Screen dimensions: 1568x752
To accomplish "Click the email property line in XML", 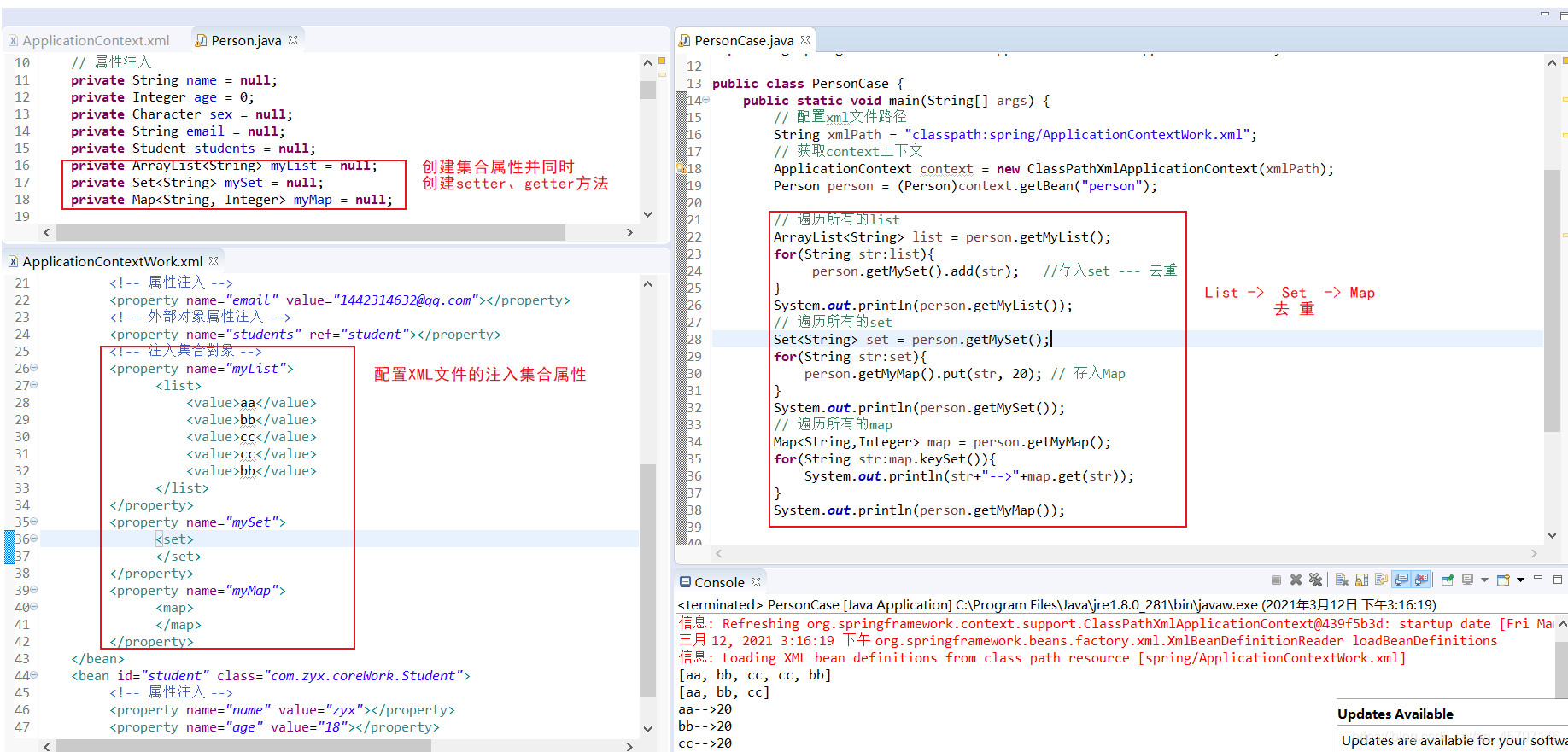I will tap(339, 300).
